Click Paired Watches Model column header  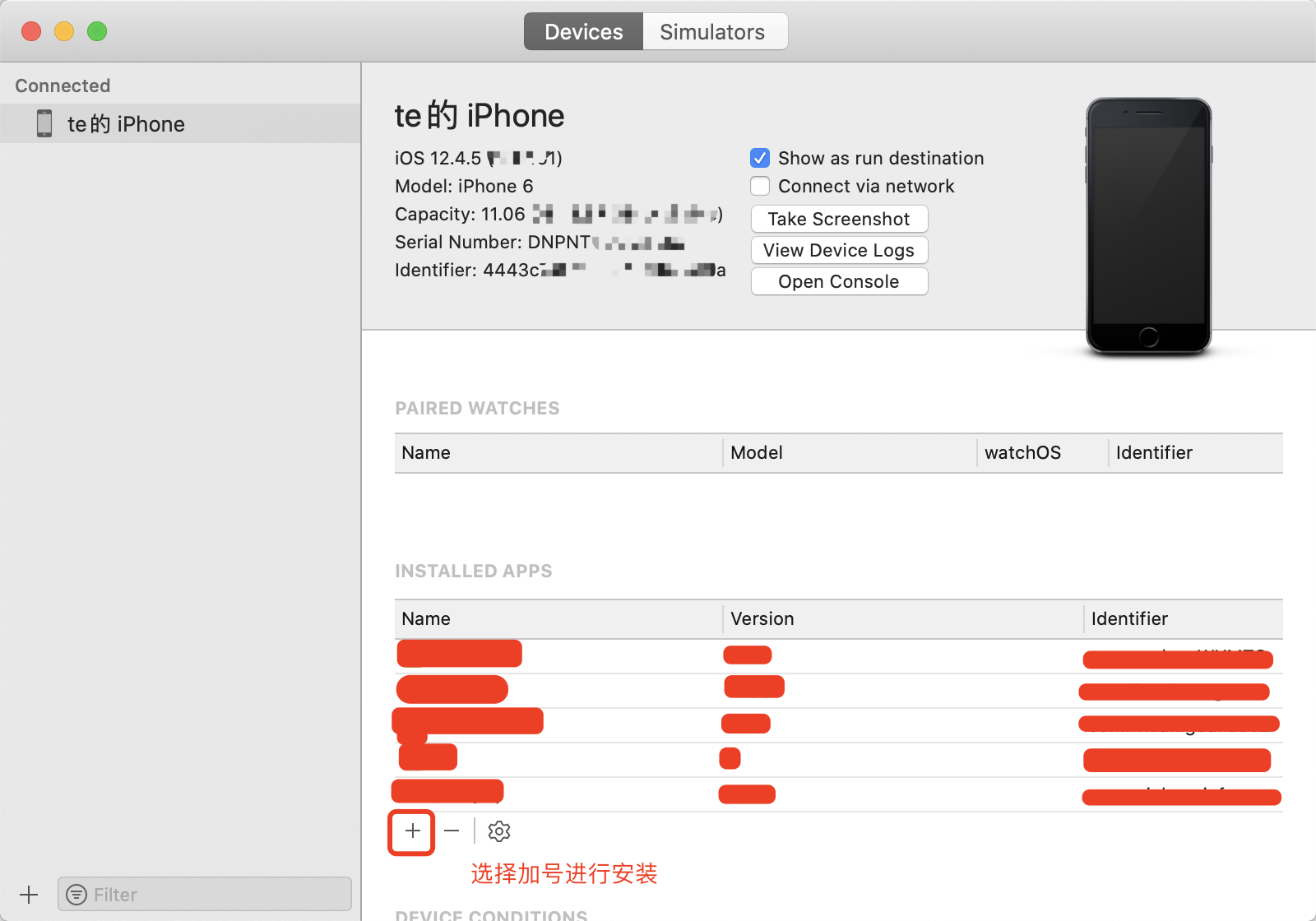850,452
